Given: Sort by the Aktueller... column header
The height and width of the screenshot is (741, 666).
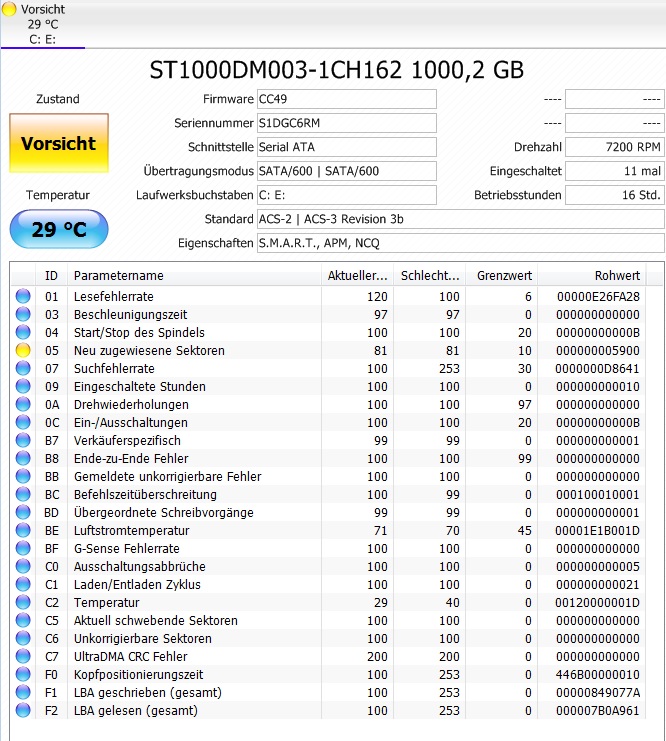Looking at the screenshot, I should pos(357,276).
